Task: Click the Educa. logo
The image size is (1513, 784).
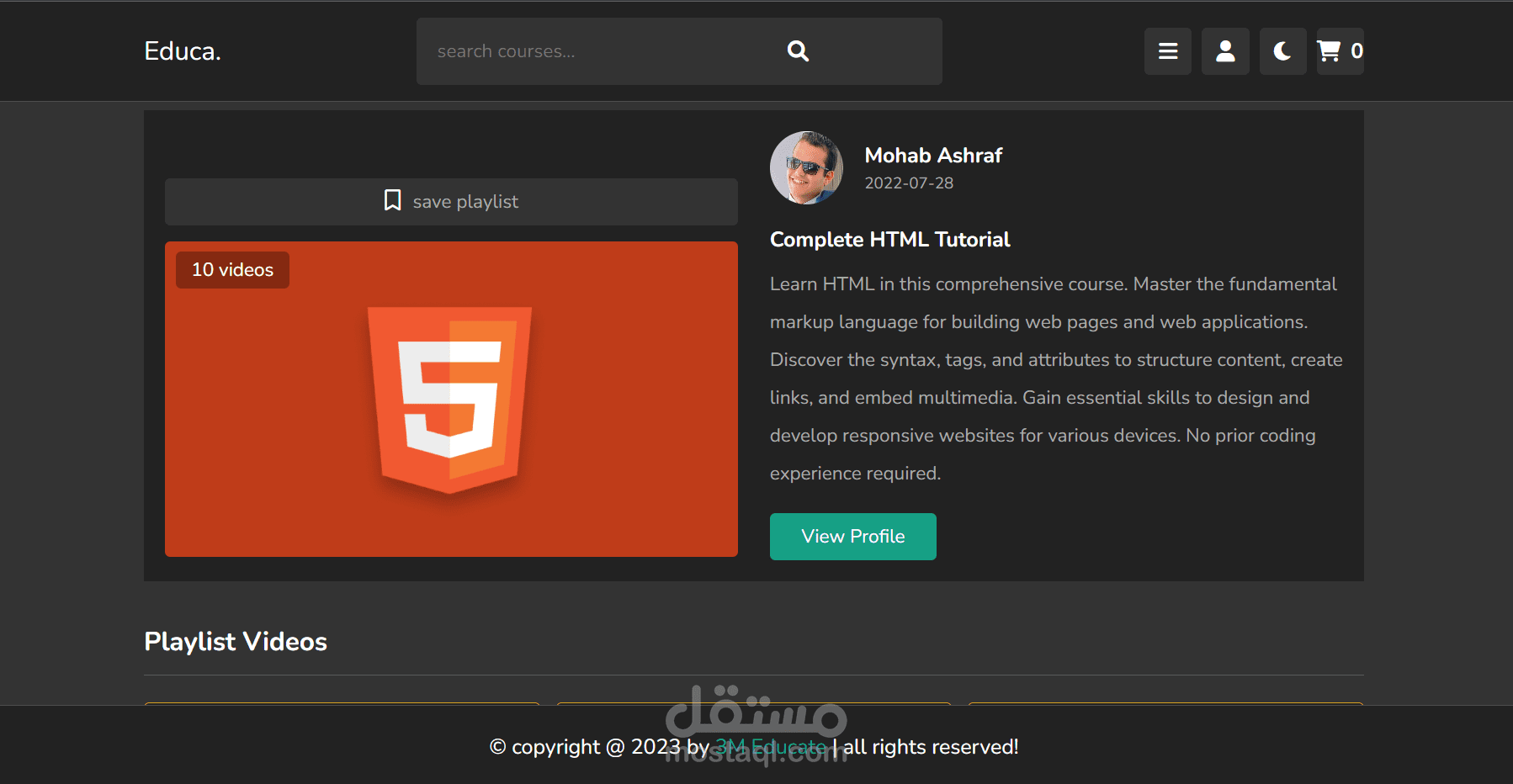Action: click(183, 51)
